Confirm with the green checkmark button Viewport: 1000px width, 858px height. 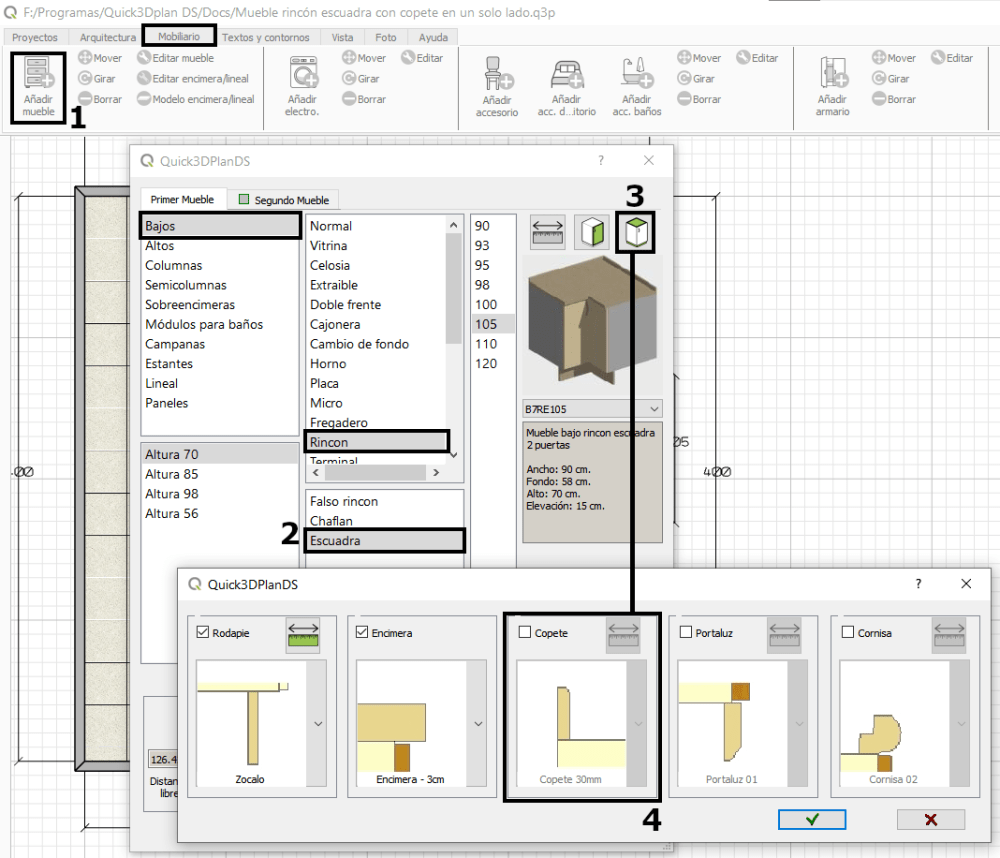(x=812, y=819)
